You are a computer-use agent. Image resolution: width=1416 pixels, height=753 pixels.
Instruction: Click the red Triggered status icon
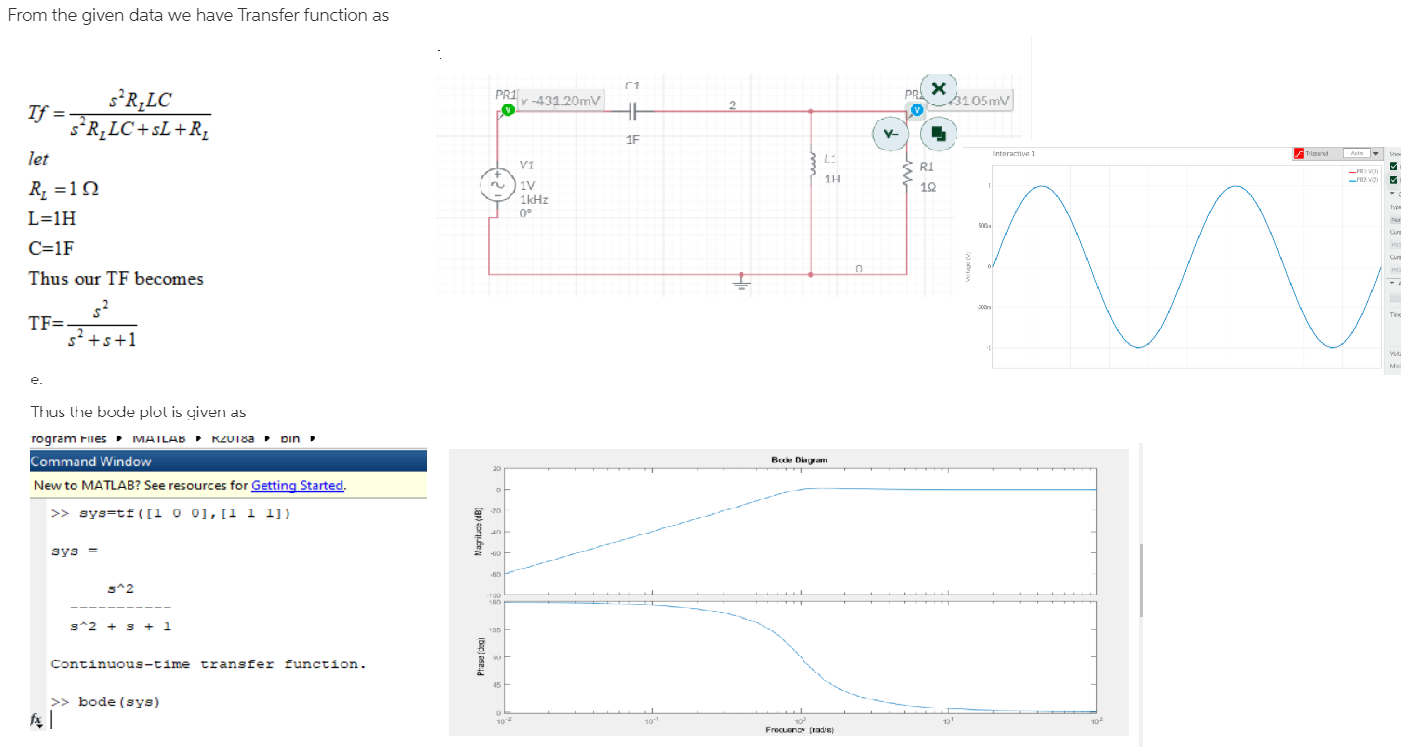[1298, 154]
